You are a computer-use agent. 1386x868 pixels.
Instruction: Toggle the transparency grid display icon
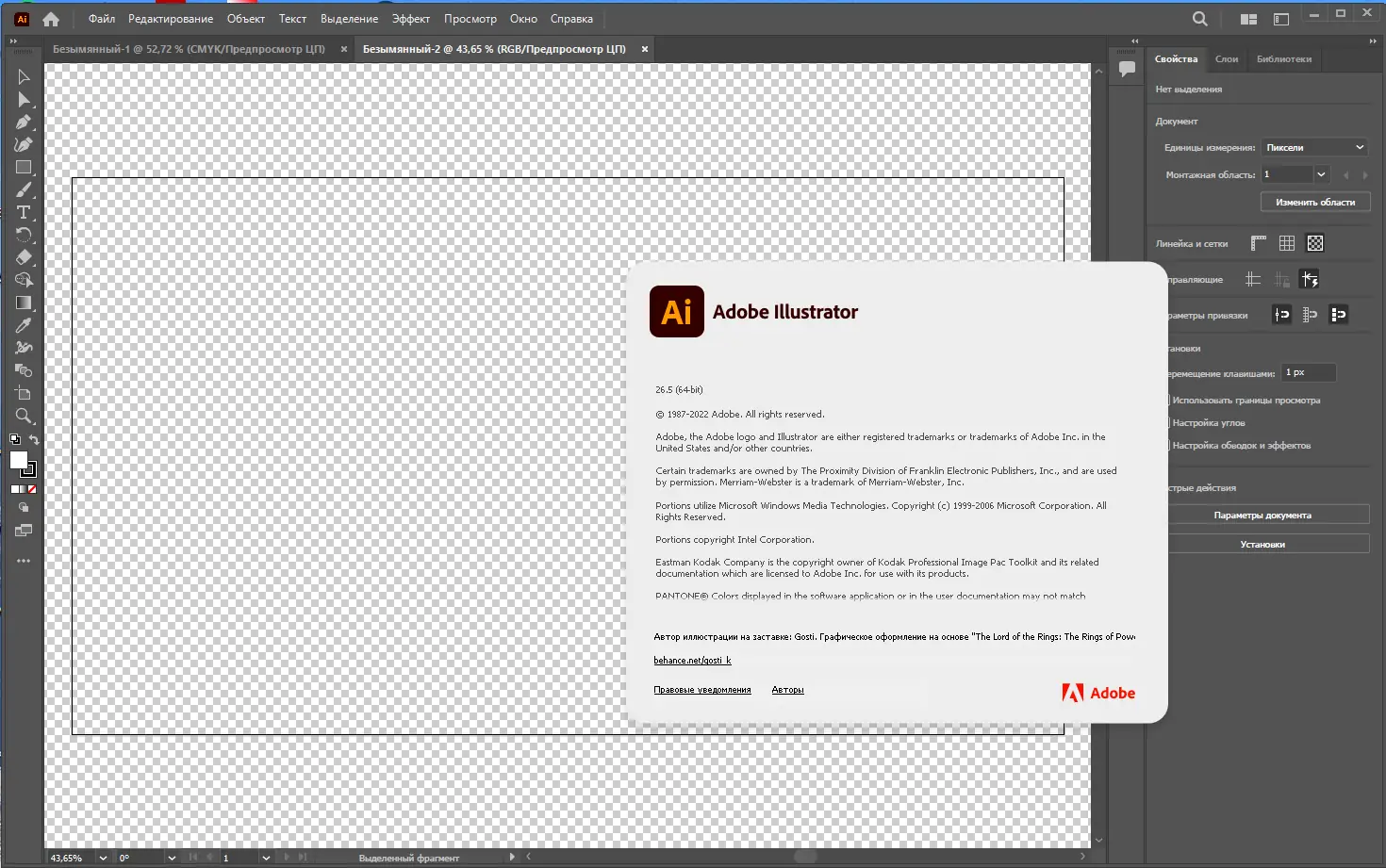(1315, 242)
